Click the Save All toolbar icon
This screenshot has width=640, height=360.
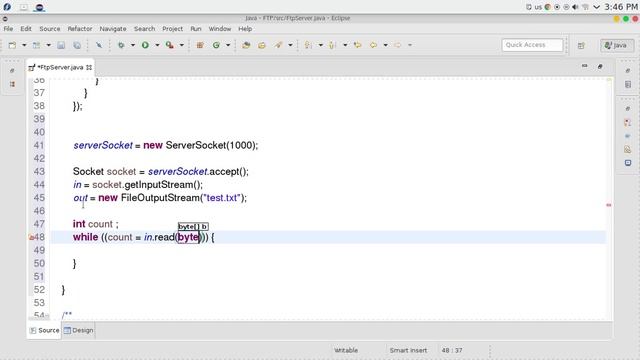(x=77, y=45)
